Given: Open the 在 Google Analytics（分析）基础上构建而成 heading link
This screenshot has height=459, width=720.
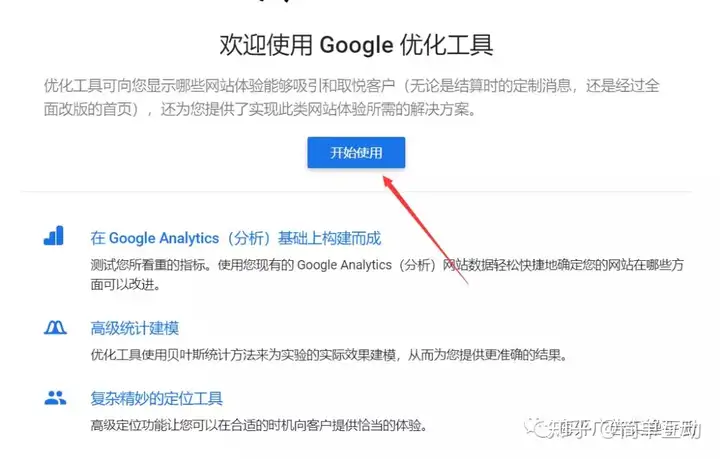Looking at the screenshot, I should [x=236, y=238].
